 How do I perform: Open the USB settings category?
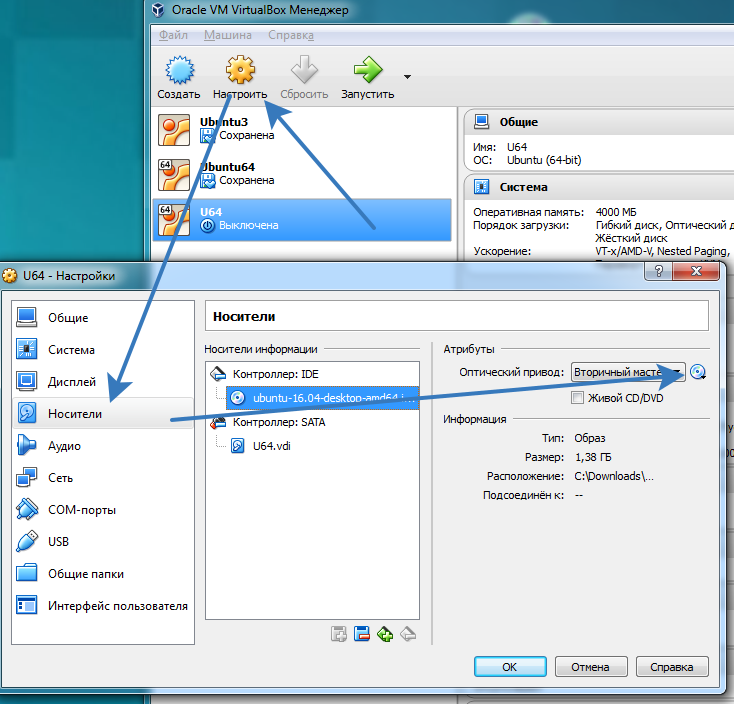coord(59,542)
